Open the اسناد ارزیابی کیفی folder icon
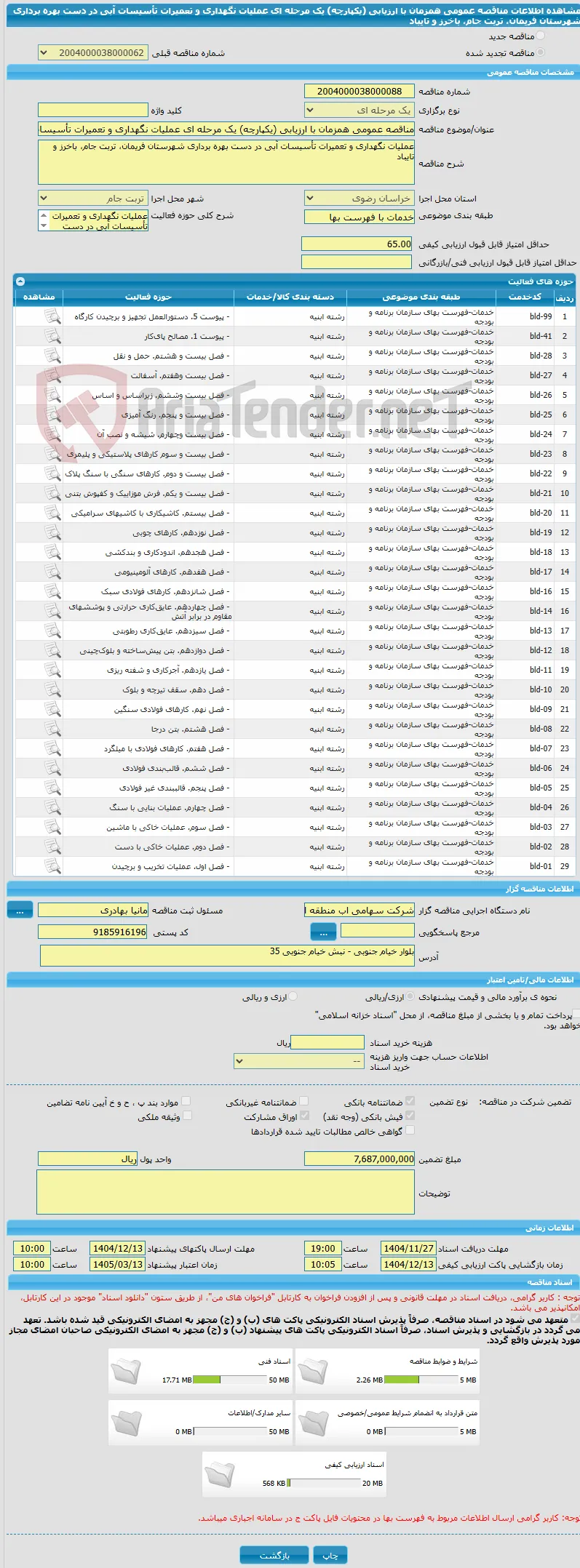The image size is (580, 1568). (x=219, y=1474)
